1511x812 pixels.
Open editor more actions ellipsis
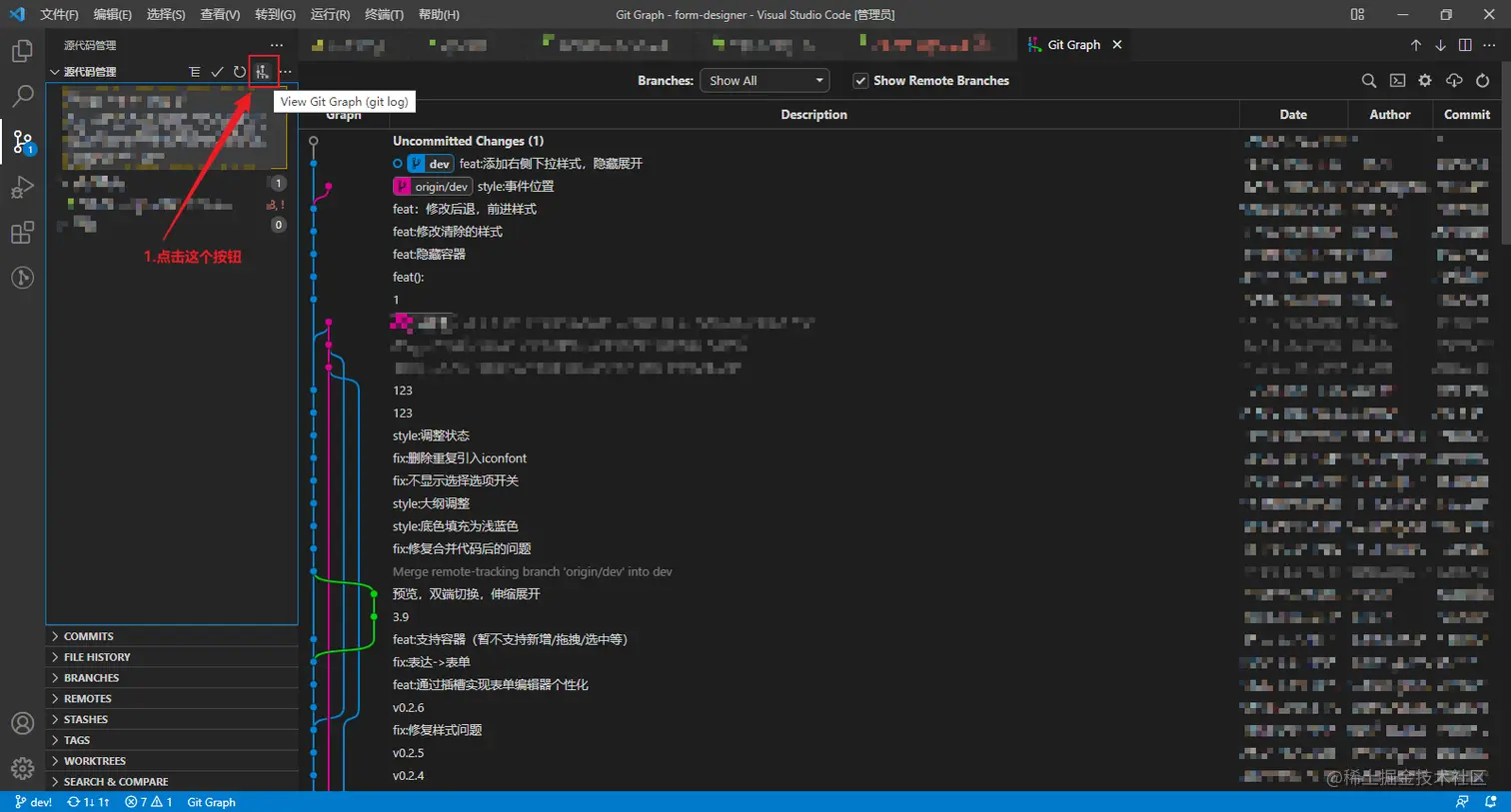click(x=1489, y=45)
